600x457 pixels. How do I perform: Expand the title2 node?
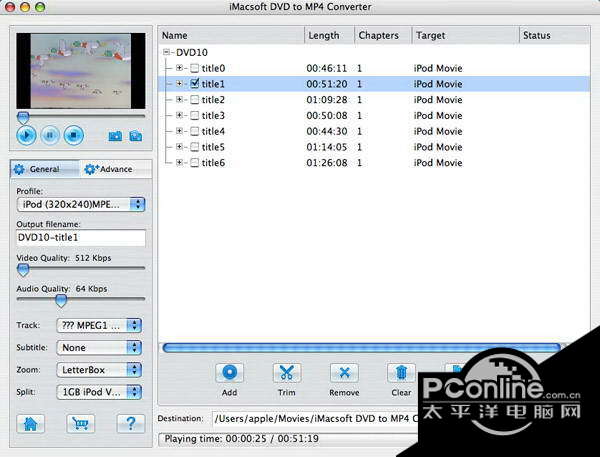click(179, 100)
